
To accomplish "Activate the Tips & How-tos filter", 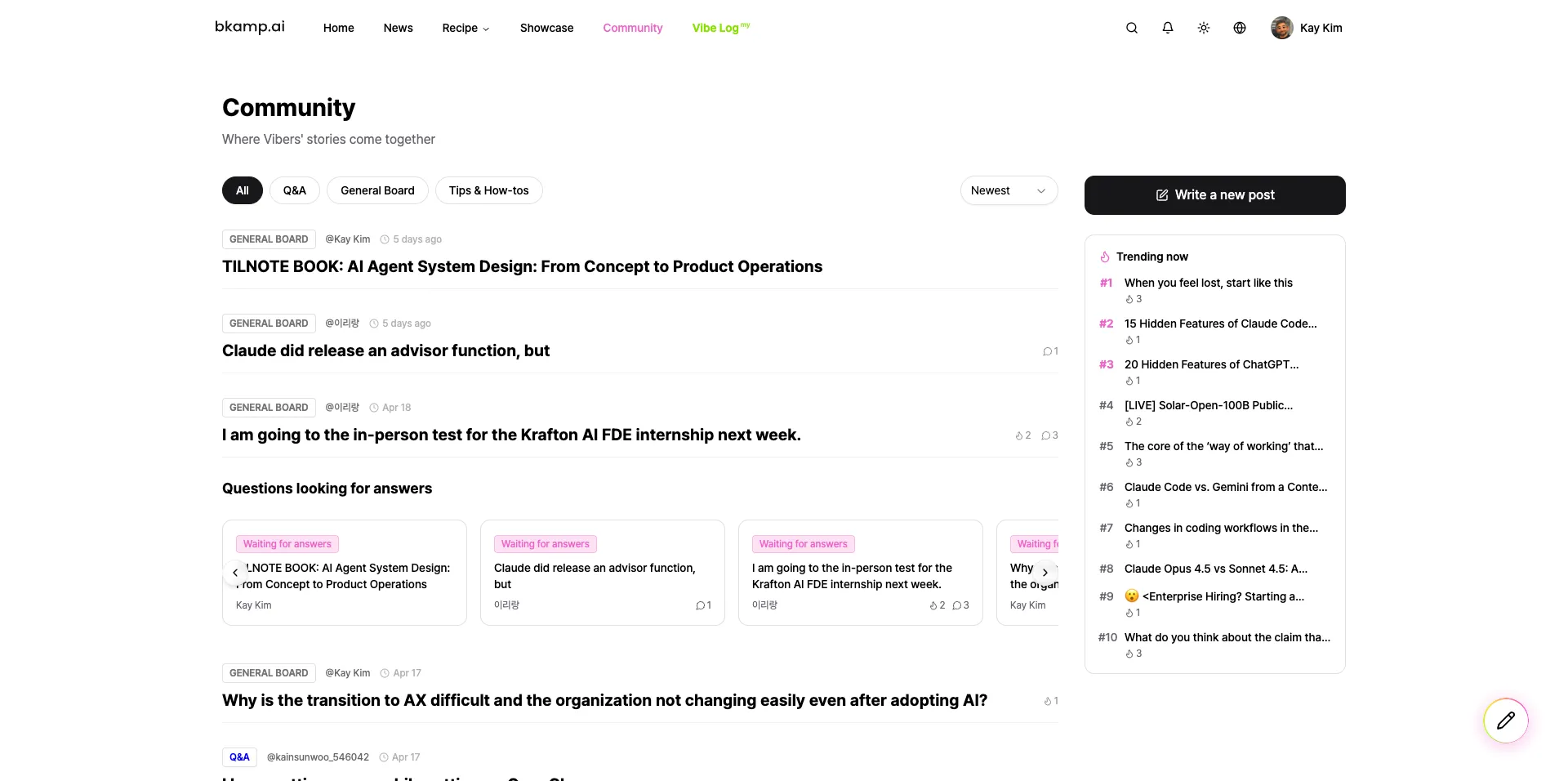I will point(488,190).
